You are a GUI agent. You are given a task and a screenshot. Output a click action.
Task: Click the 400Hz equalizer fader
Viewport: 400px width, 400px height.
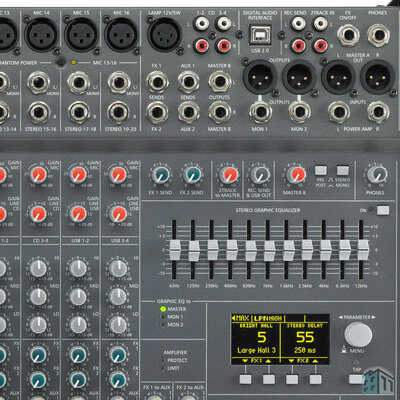[x=232, y=250]
